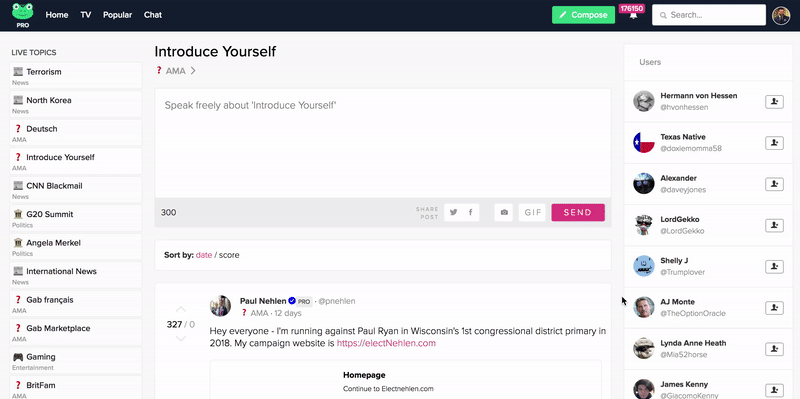Viewport: 800px width, 399px height.
Task: Open the CNN Blackmail topic
Action: click(76, 189)
